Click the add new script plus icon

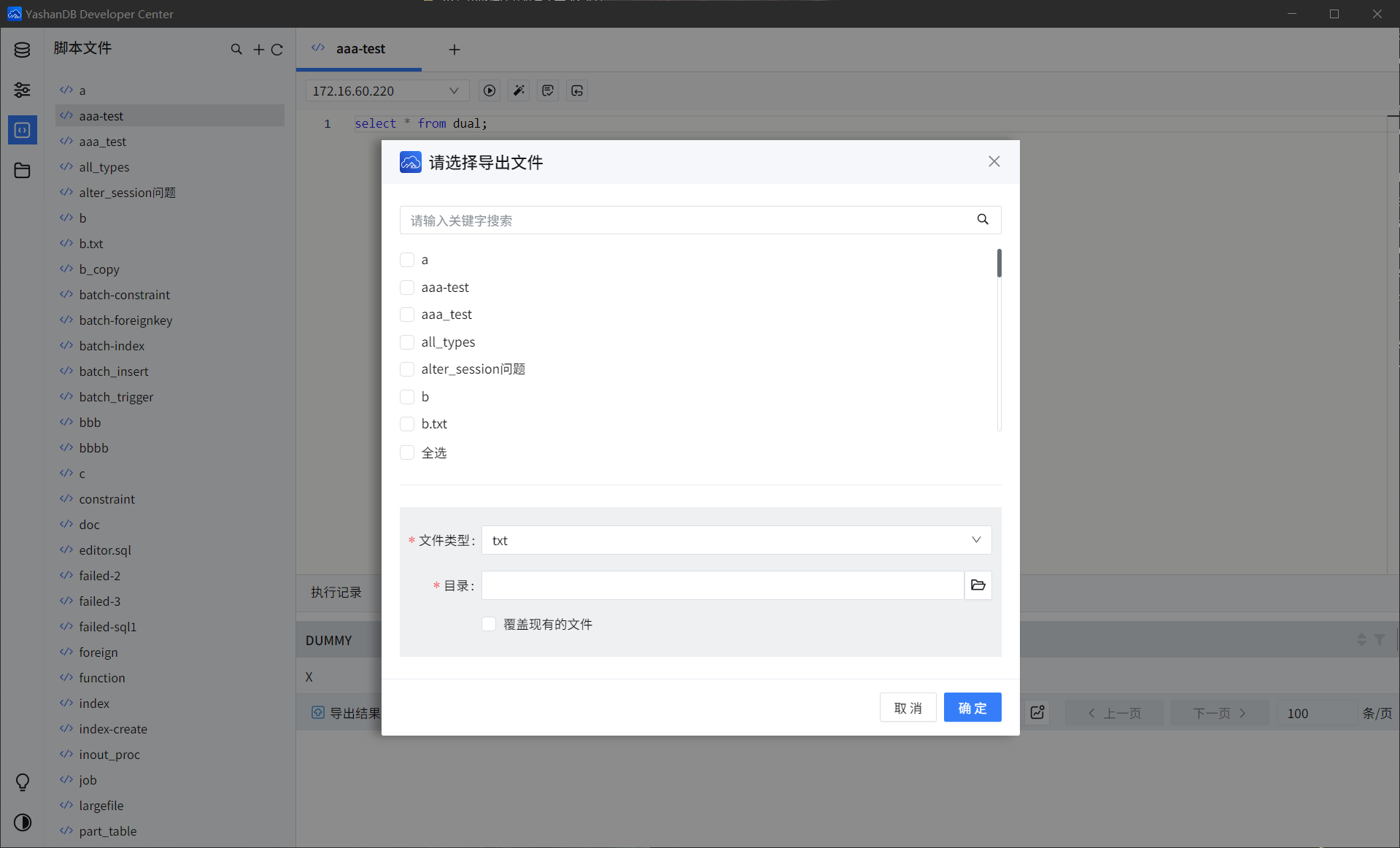pos(258,50)
